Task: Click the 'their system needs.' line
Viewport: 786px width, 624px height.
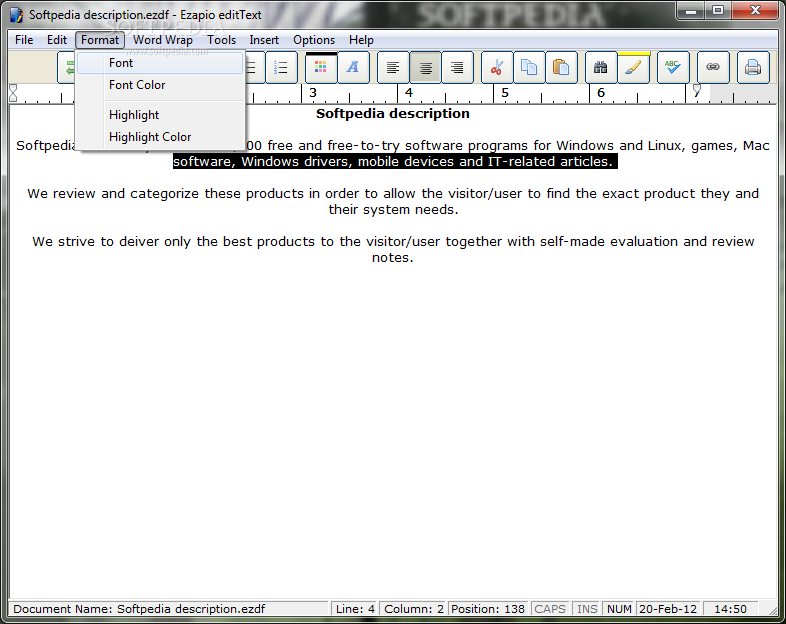Action: click(x=394, y=210)
